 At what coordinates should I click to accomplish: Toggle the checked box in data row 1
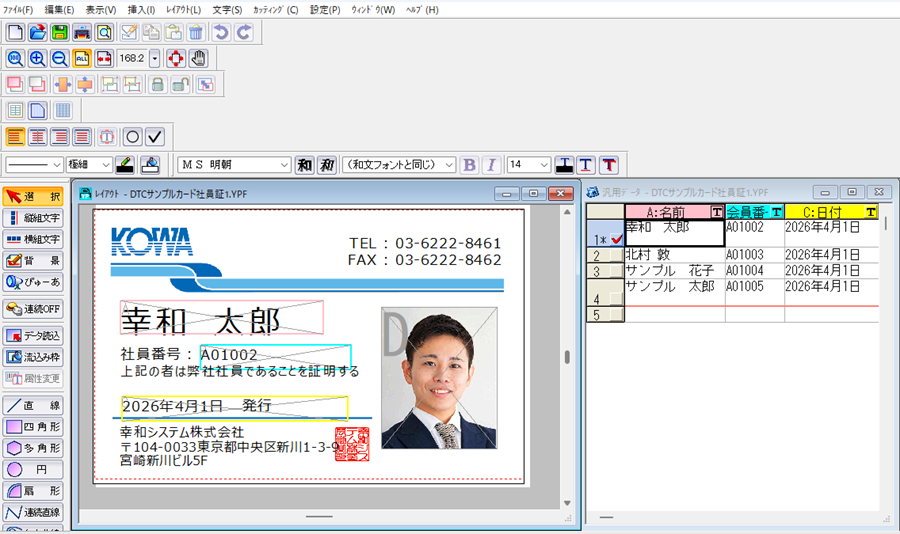[x=616, y=240]
